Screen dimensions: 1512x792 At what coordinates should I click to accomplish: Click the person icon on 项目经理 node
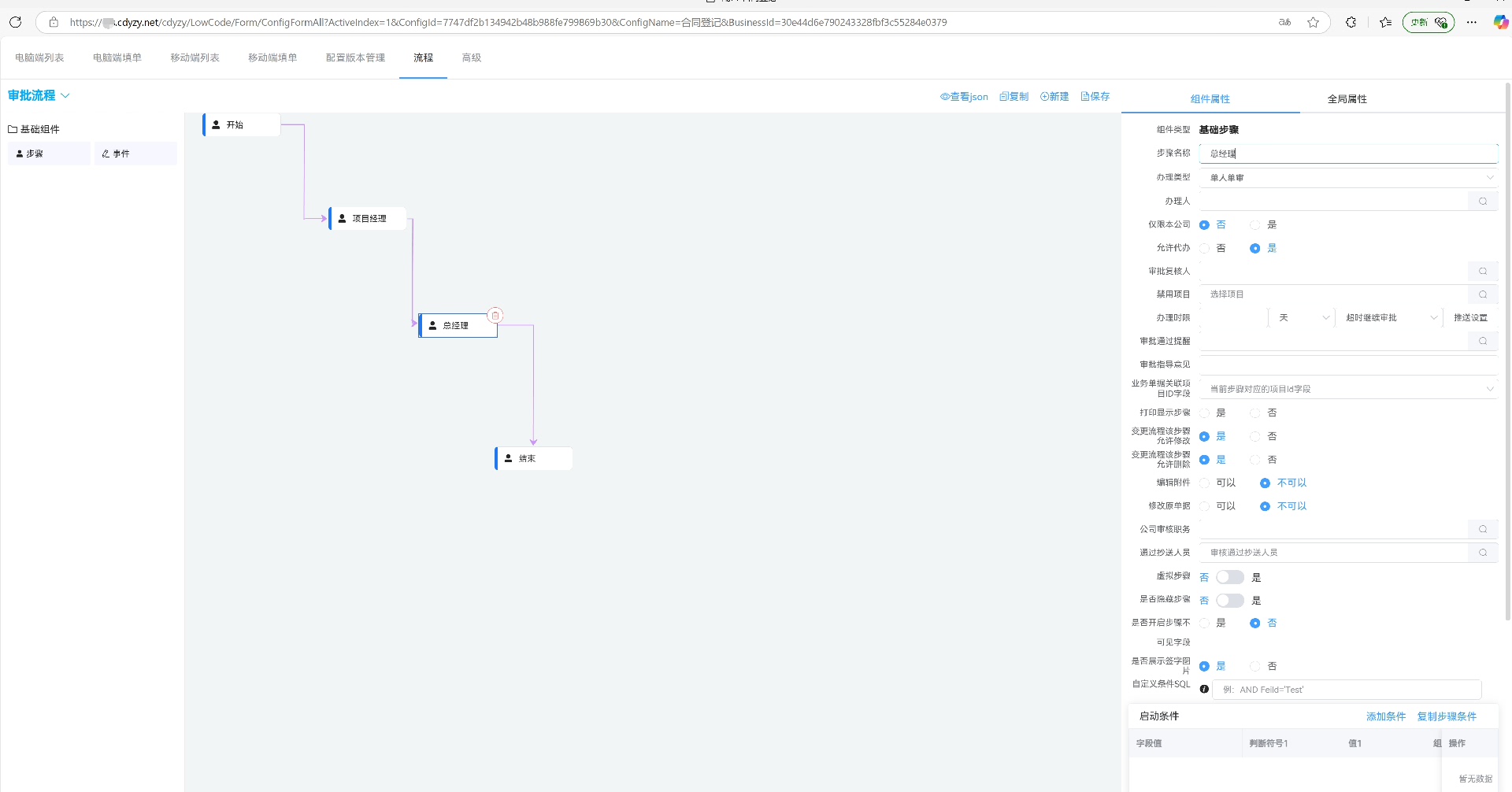tap(342, 218)
